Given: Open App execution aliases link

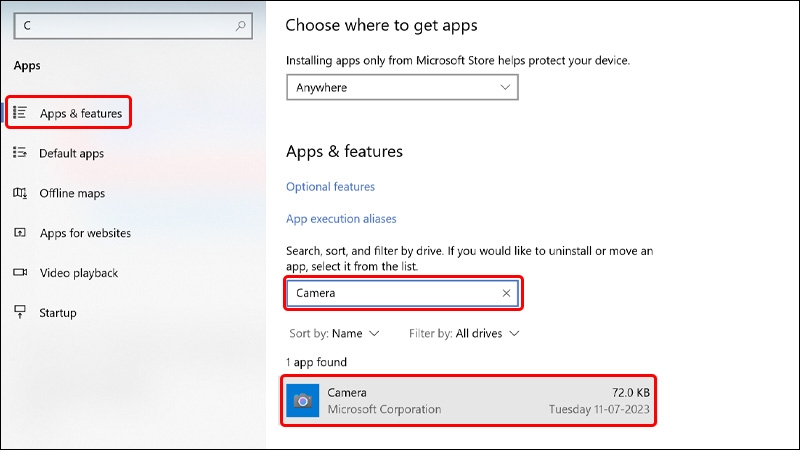Looking at the screenshot, I should coord(341,219).
